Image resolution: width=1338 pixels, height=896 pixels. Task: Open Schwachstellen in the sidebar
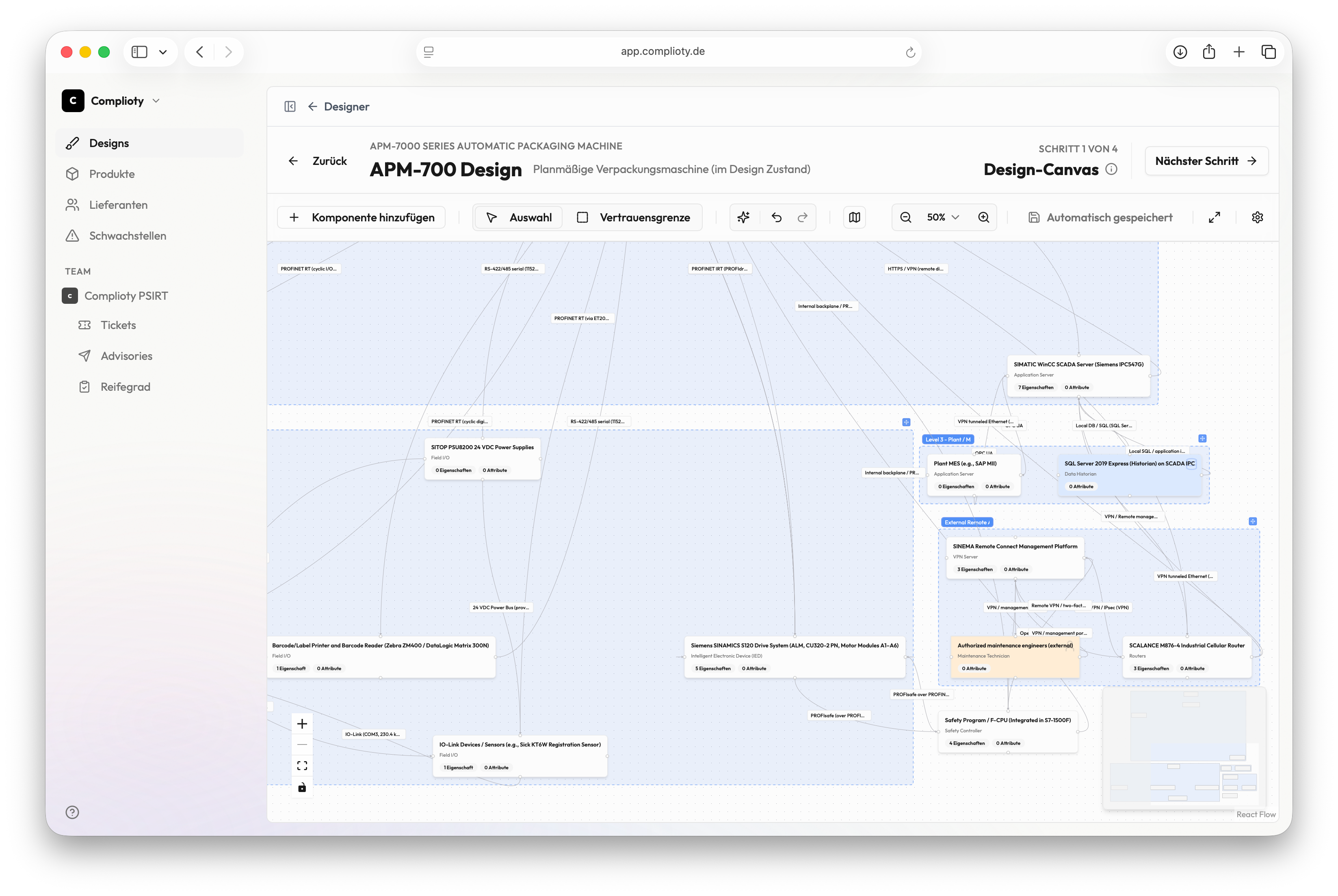pos(128,236)
